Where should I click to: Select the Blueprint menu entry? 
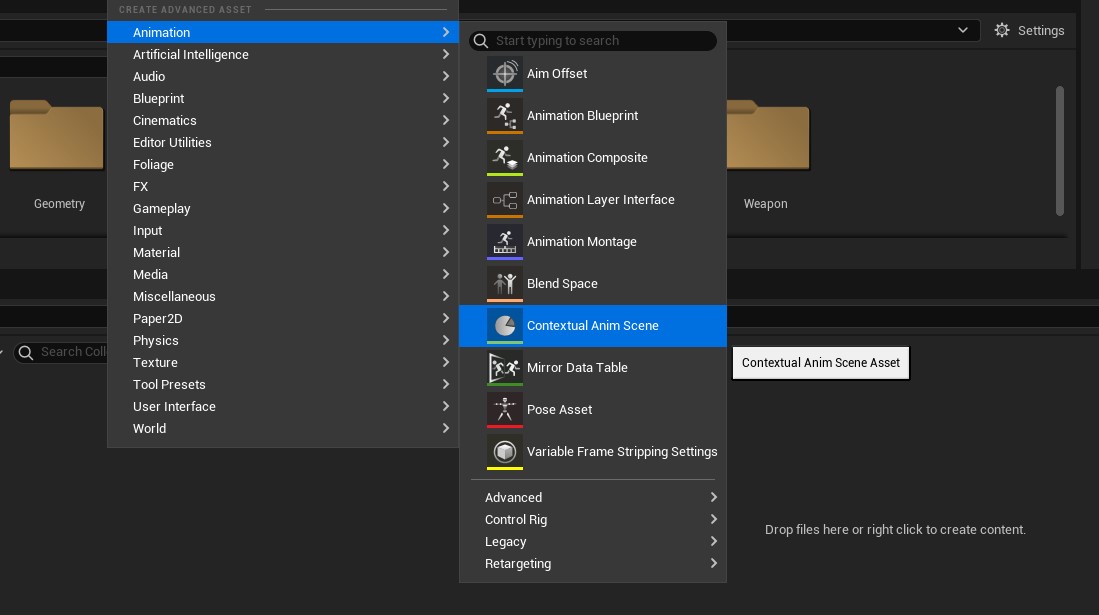click(159, 98)
